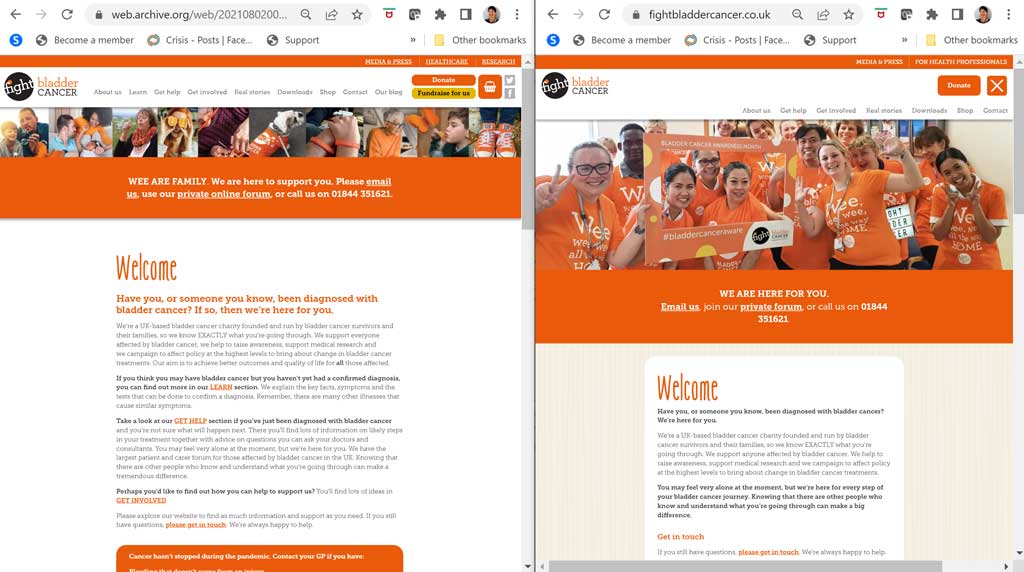This screenshot has height=572, width=1024.
Task: Open About us menu on archived page
Action: pos(107,92)
